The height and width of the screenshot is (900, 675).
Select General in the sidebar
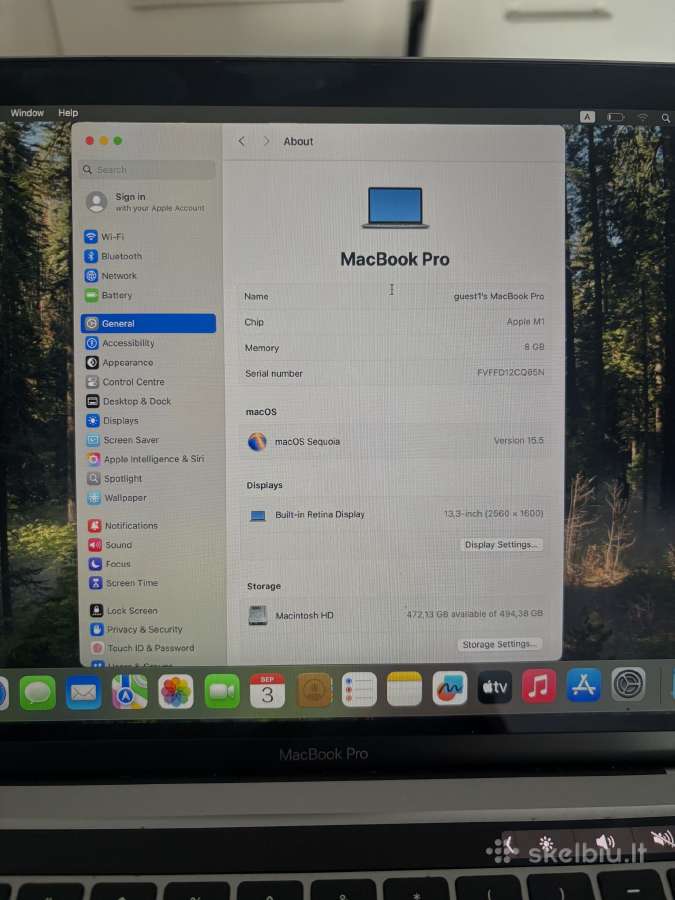pyautogui.click(x=148, y=323)
